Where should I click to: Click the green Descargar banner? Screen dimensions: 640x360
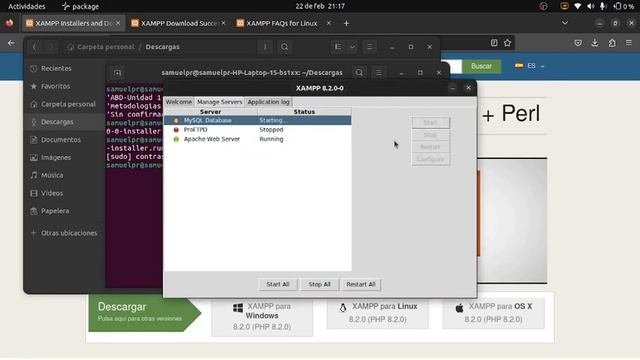[x=145, y=312]
